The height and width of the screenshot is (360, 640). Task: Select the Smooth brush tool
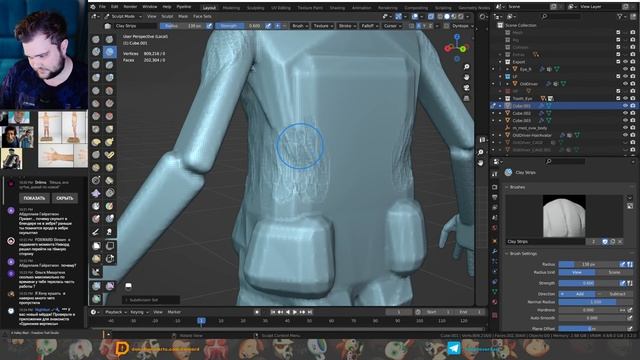click(x=109, y=91)
